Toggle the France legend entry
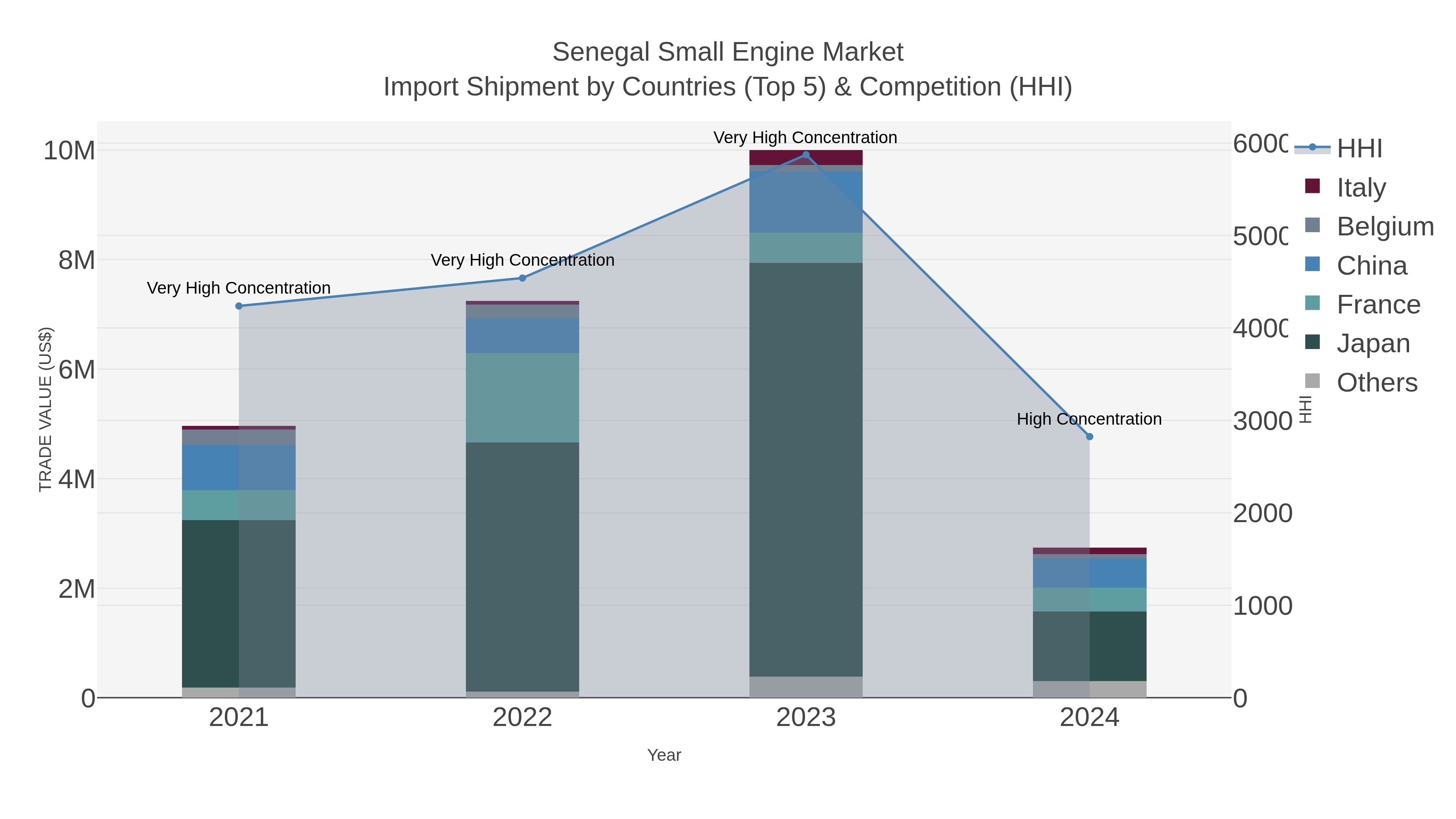The width and height of the screenshot is (1456, 819). 1362,304
